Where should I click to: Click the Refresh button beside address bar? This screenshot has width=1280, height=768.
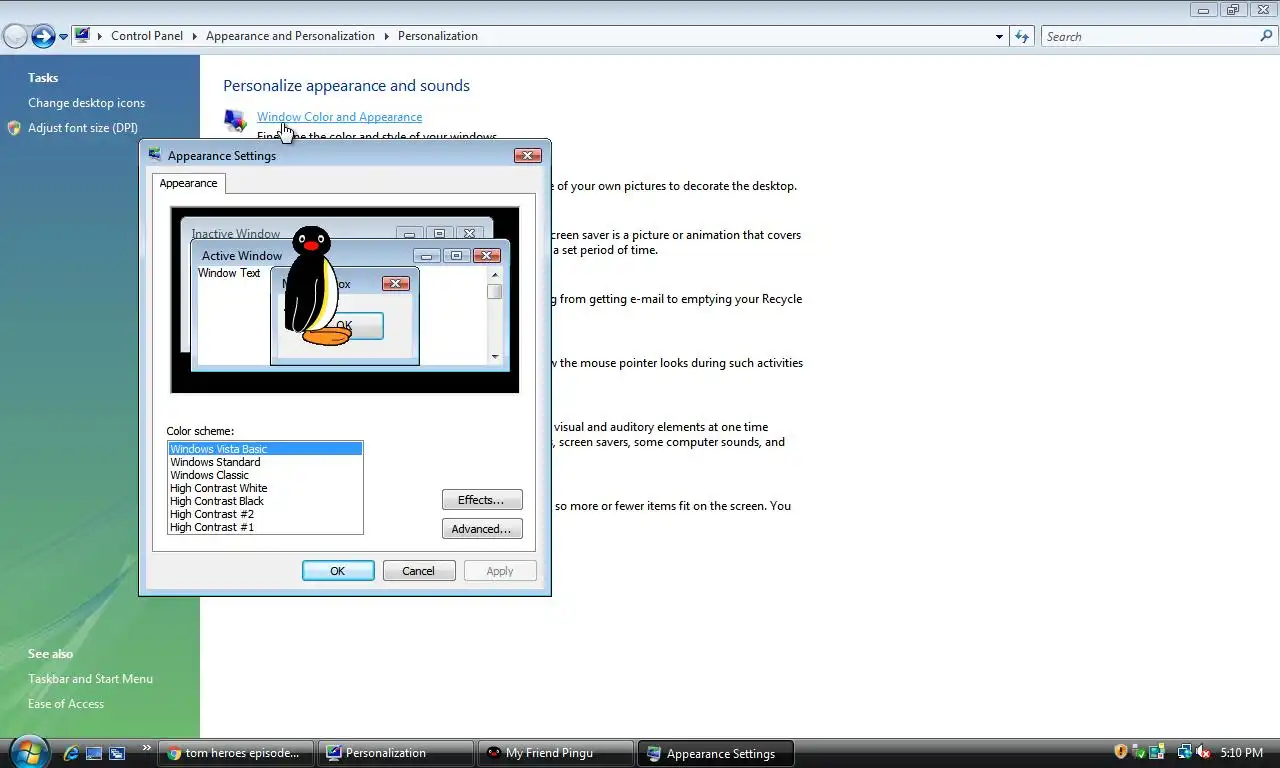point(1022,37)
